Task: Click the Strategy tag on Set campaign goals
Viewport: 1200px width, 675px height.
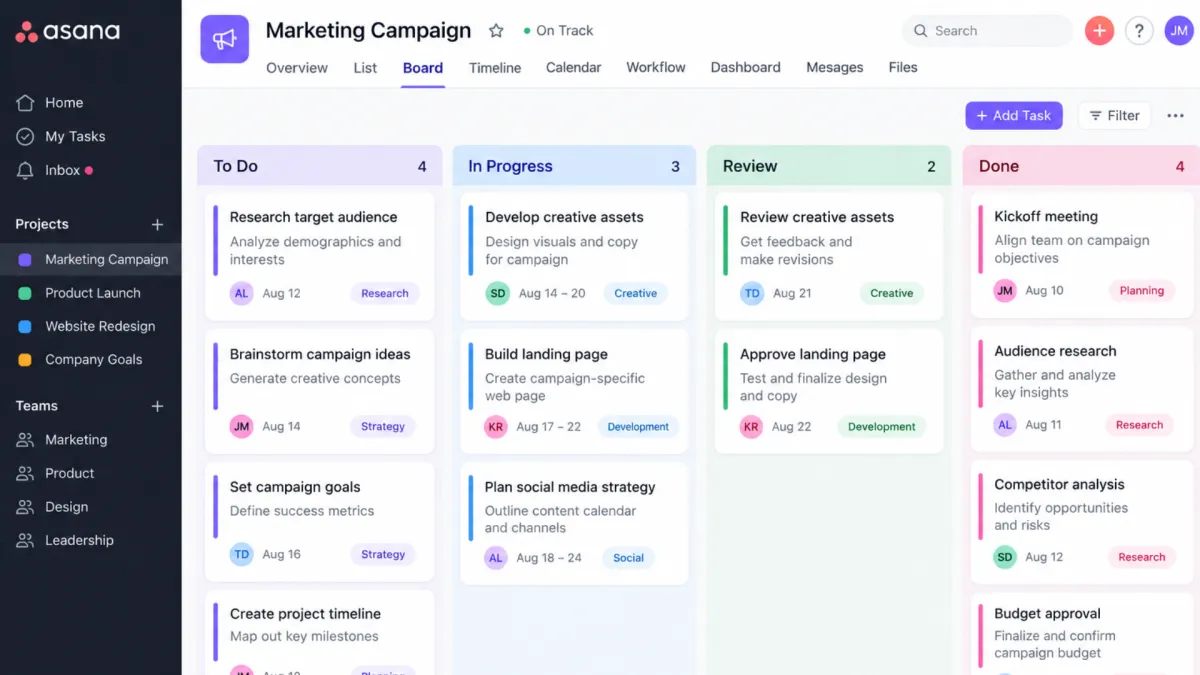Action: coord(383,555)
